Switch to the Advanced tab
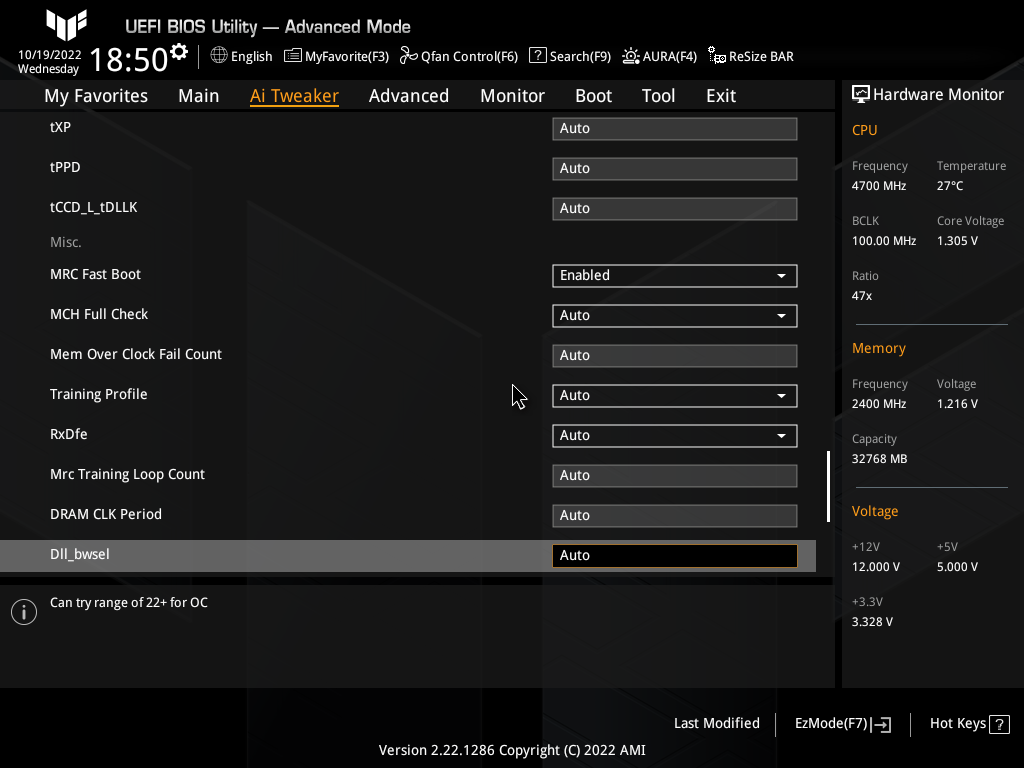The width and height of the screenshot is (1024, 768). click(409, 95)
